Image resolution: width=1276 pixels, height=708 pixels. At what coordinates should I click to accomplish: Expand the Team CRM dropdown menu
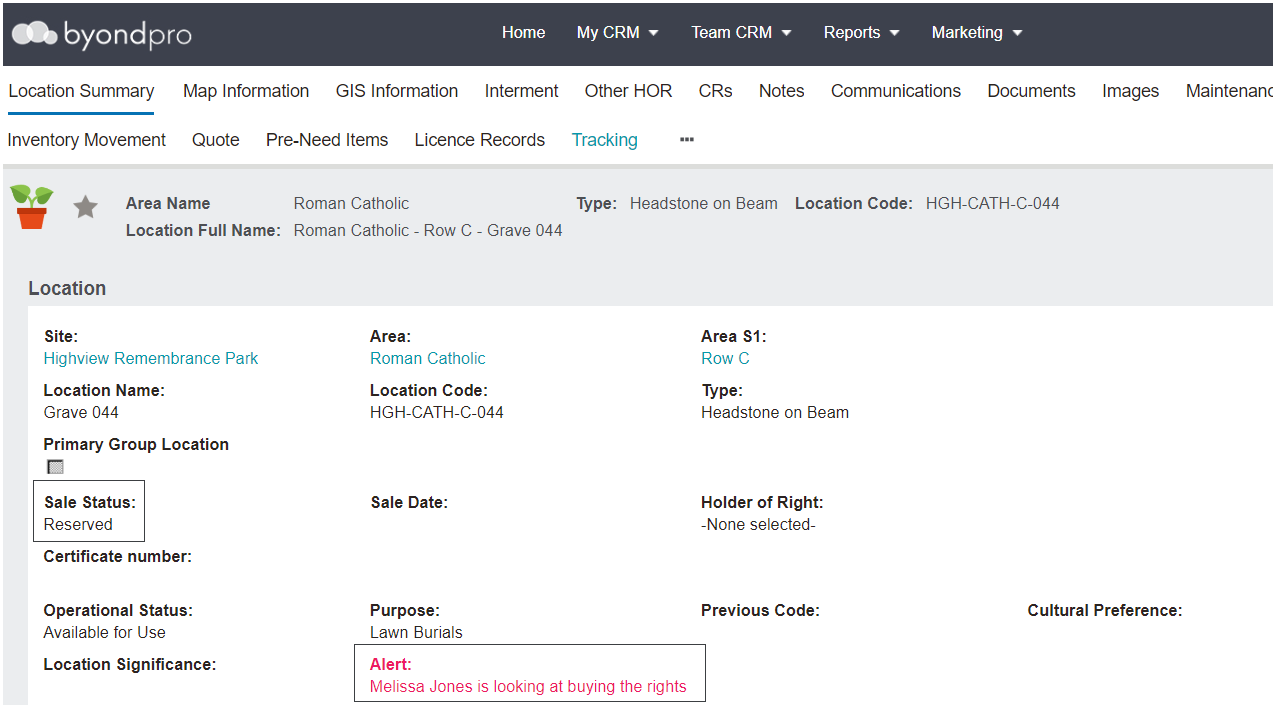click(741, 33)
